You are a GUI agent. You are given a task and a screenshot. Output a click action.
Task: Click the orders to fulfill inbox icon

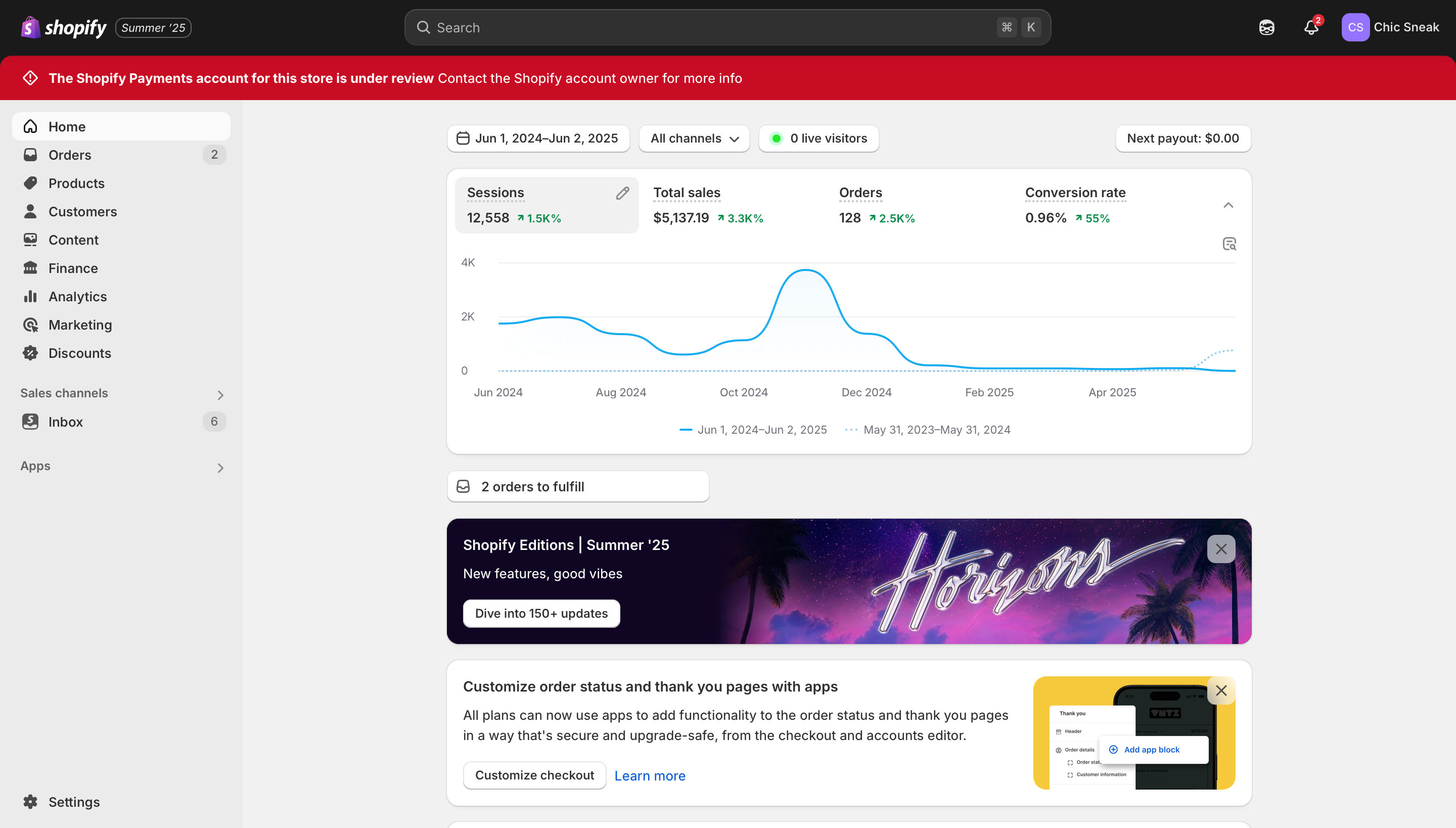tap(464, 486)
